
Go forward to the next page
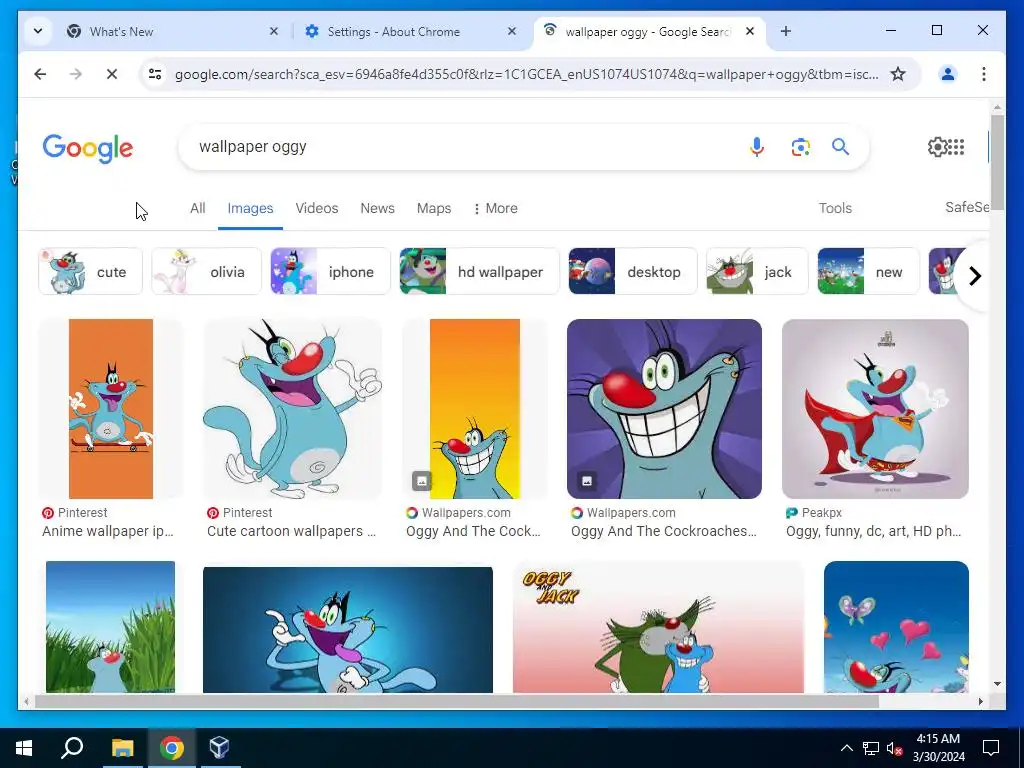click(x=76, y=74)
